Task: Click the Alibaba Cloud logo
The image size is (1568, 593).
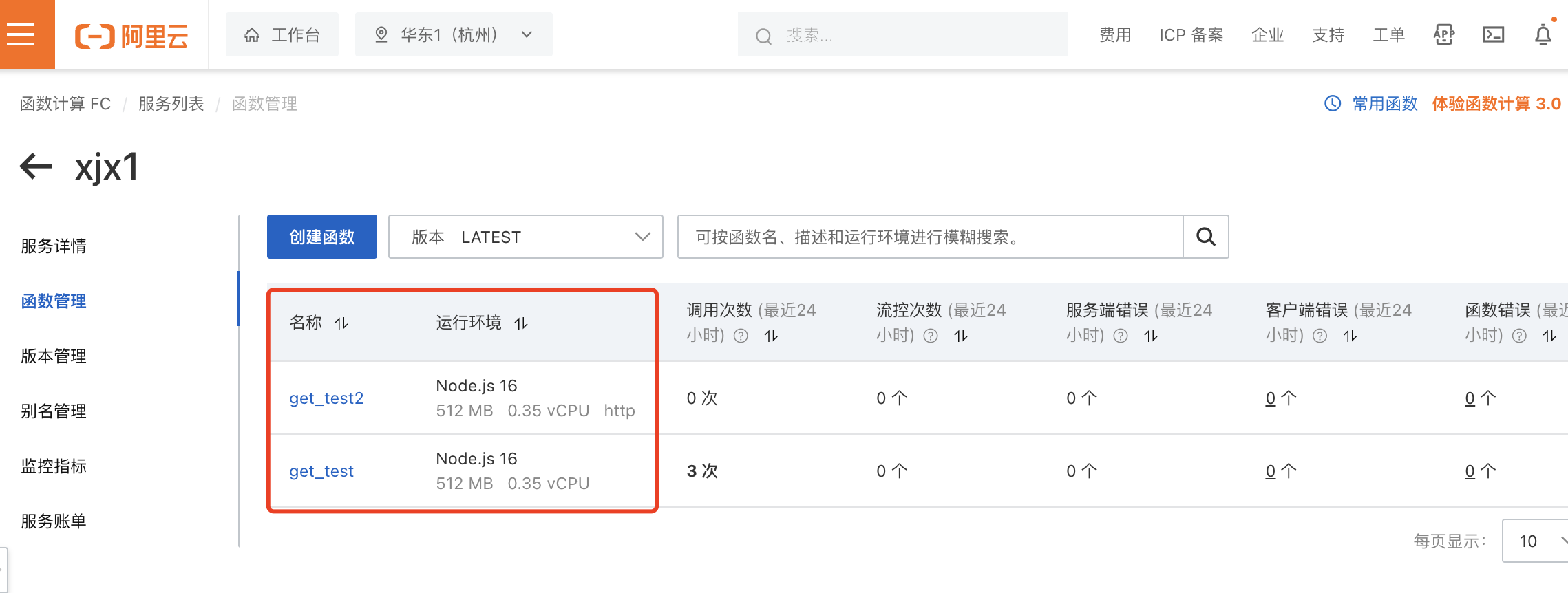Action: pyautogui.click(x=131, y=36)
